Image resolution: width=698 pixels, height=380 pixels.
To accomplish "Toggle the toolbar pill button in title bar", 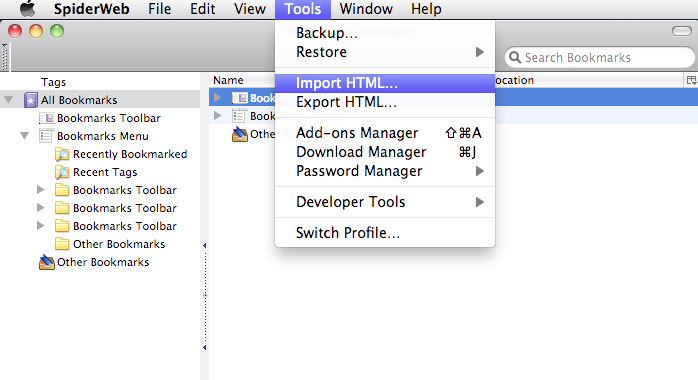I will 682,31.
